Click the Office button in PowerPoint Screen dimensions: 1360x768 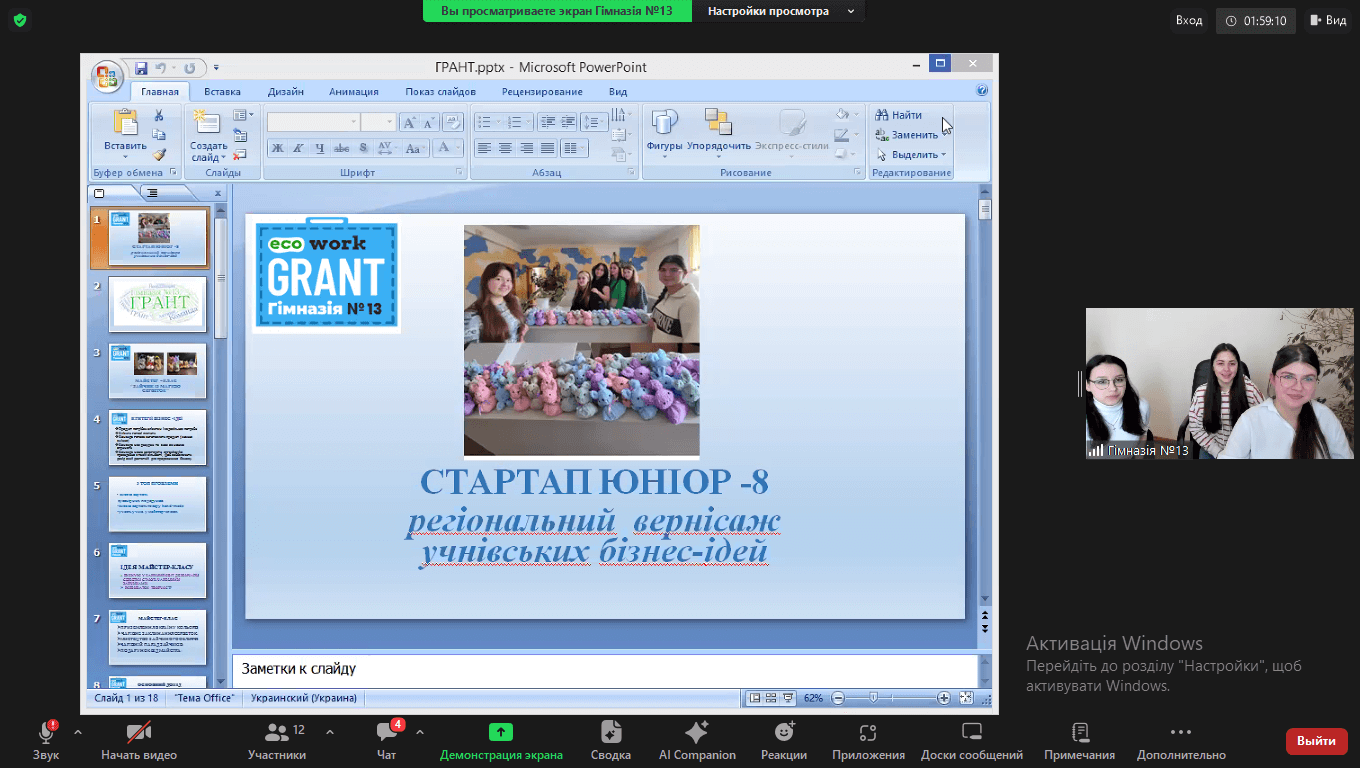[107, 77]
